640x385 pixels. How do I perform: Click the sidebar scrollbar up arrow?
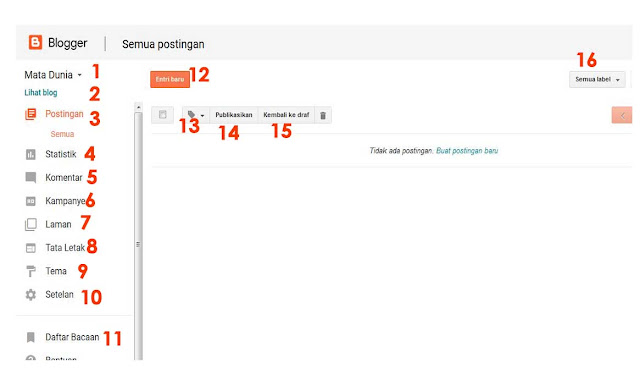point(138,107)
